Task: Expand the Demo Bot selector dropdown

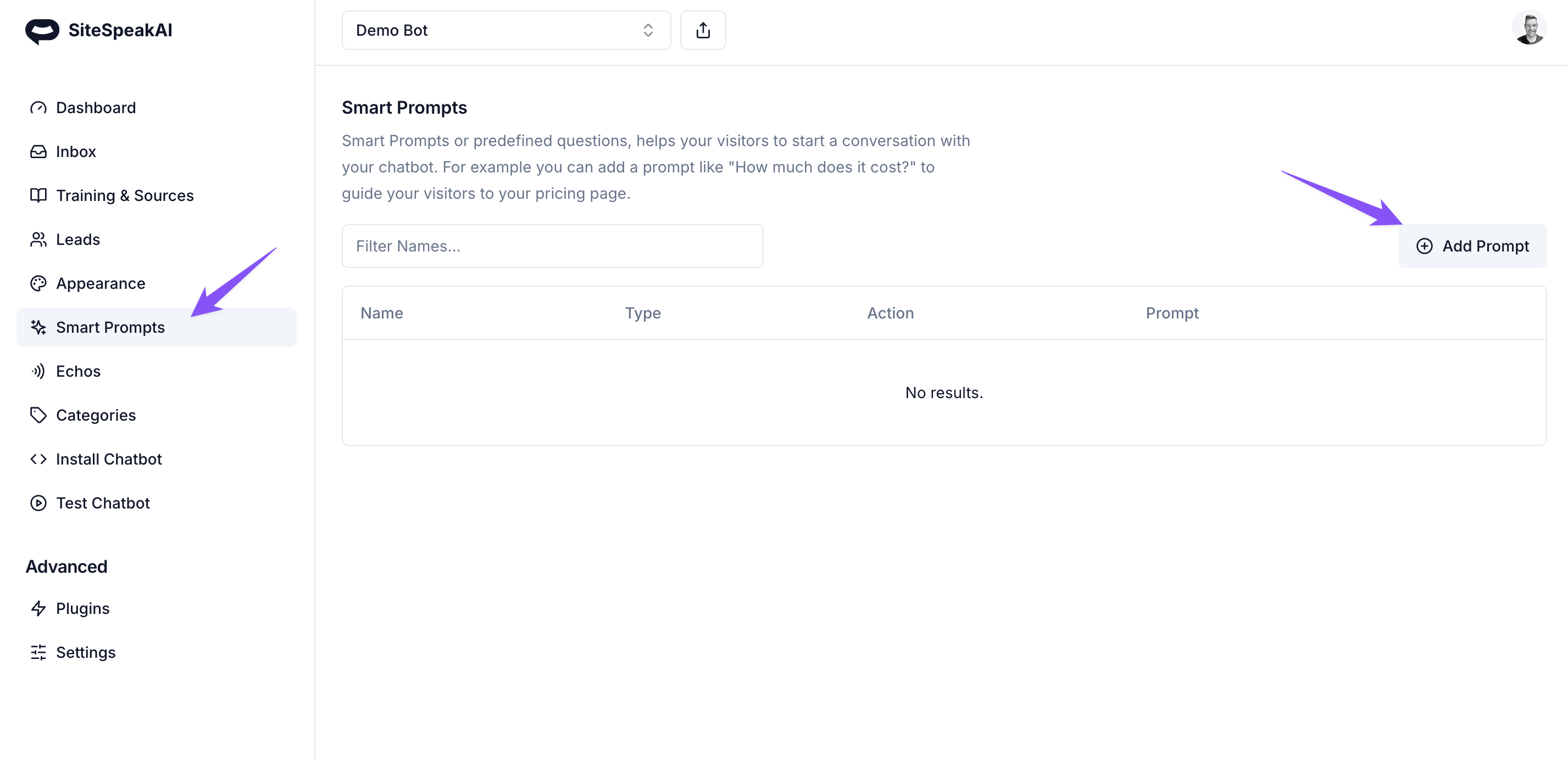Action: tap(505, 30)
